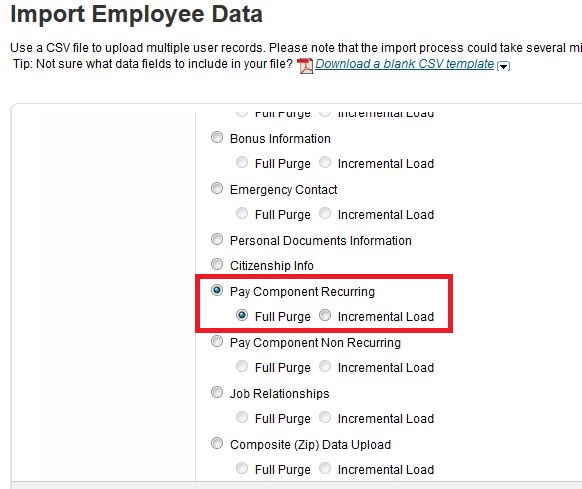Choose Incremental Load under Bonus Information

[x=325, y=162]
